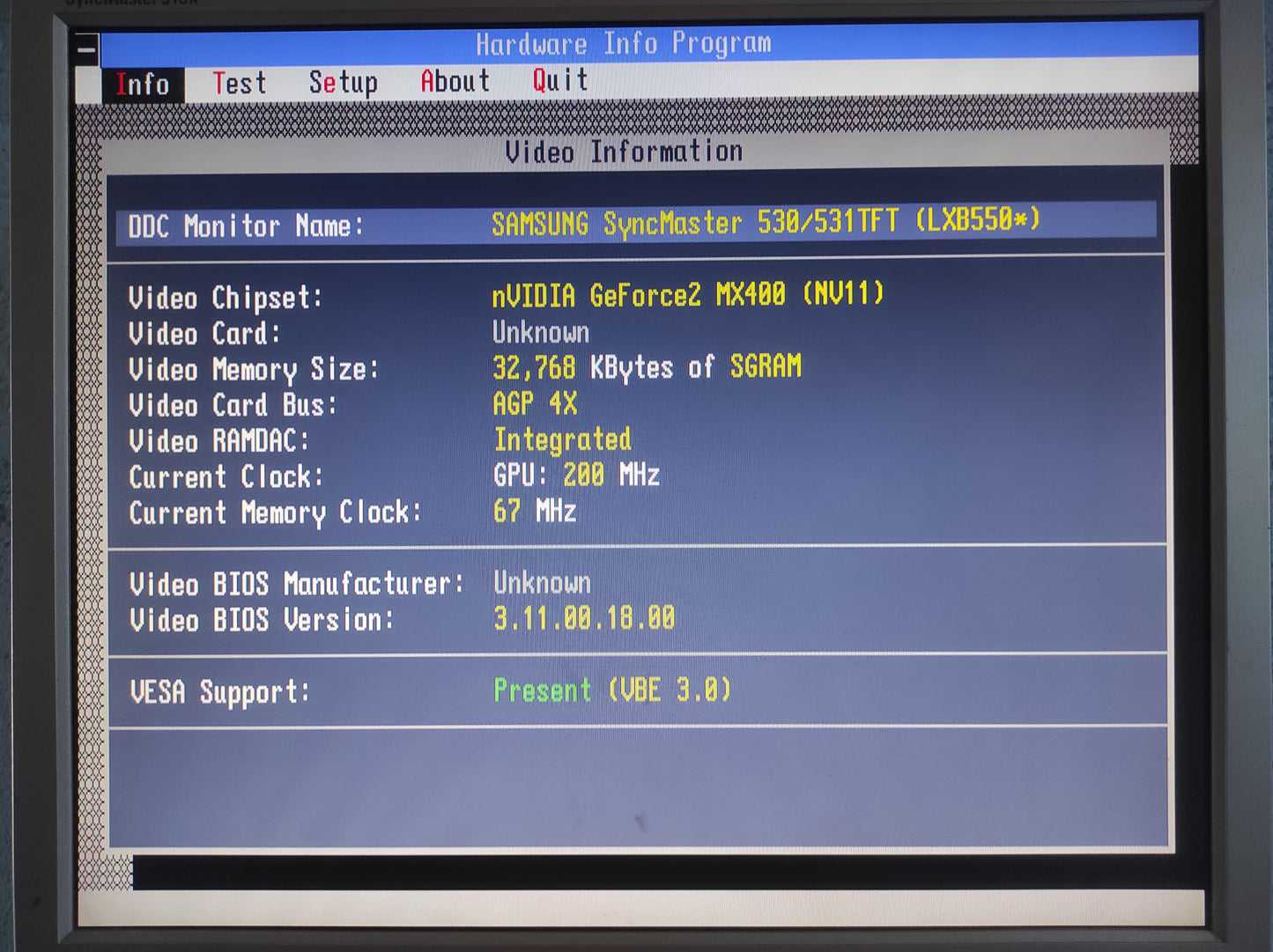The image size is (1273, 952).
Task: Click the Video Chipset label
Action: [x=226, y=298]
